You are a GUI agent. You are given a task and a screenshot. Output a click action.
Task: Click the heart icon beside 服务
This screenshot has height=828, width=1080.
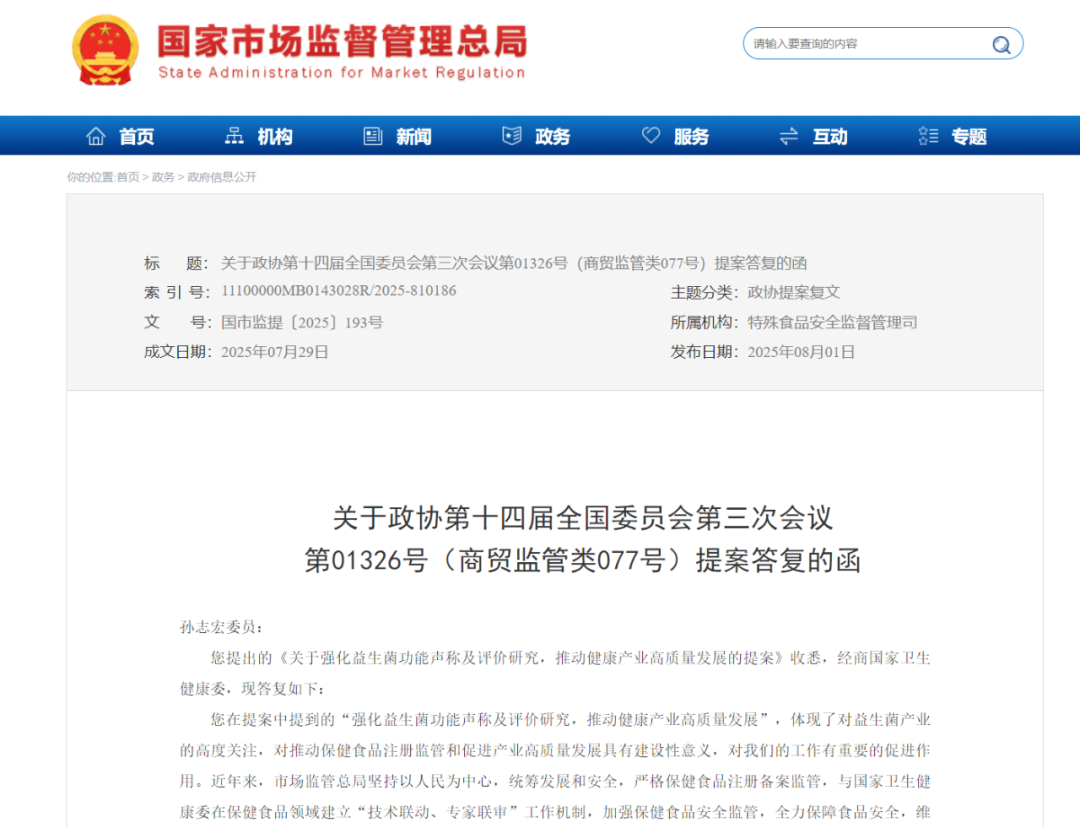click(x=651, y=136)
